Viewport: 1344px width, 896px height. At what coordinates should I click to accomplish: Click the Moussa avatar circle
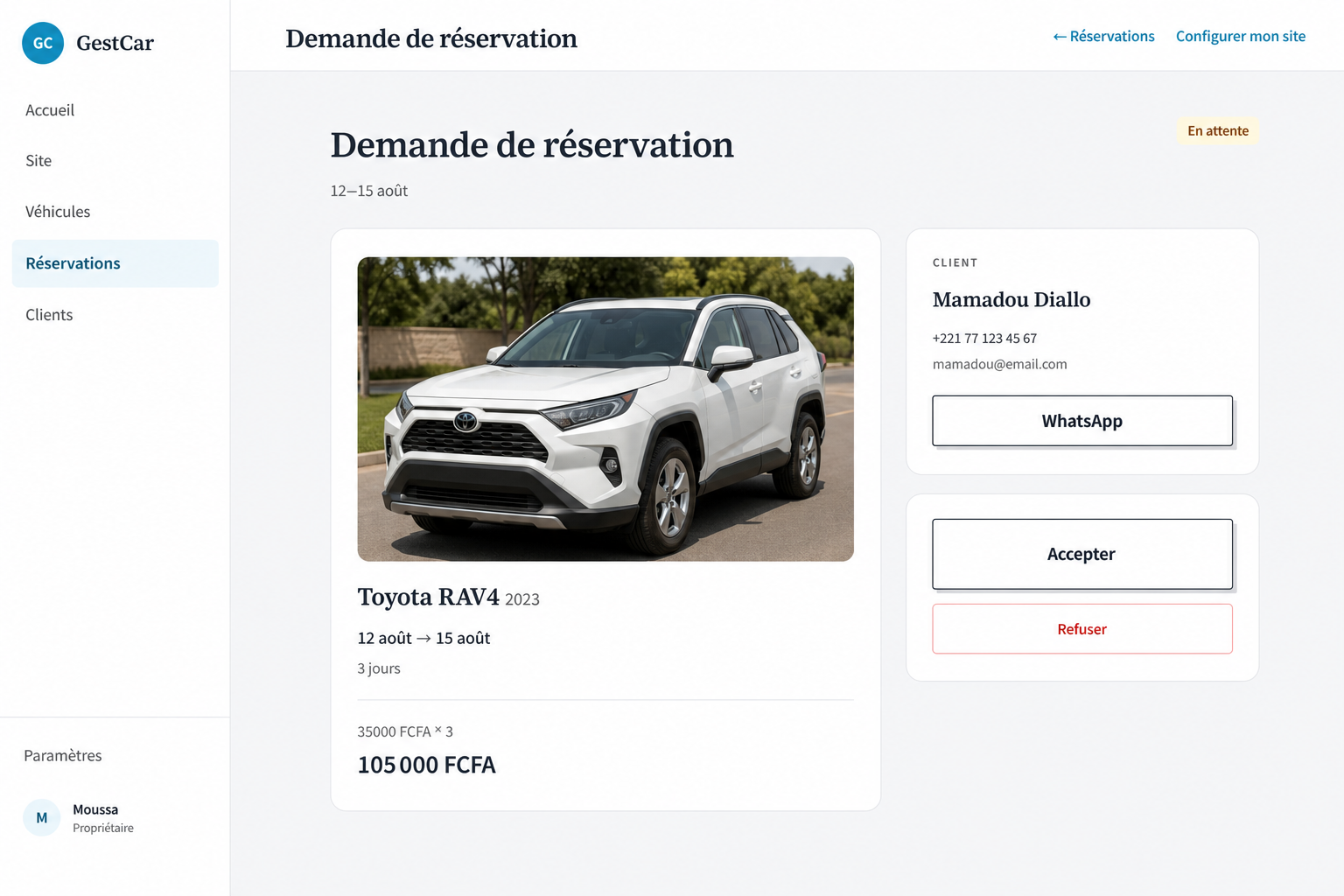[x=42, y=818]
